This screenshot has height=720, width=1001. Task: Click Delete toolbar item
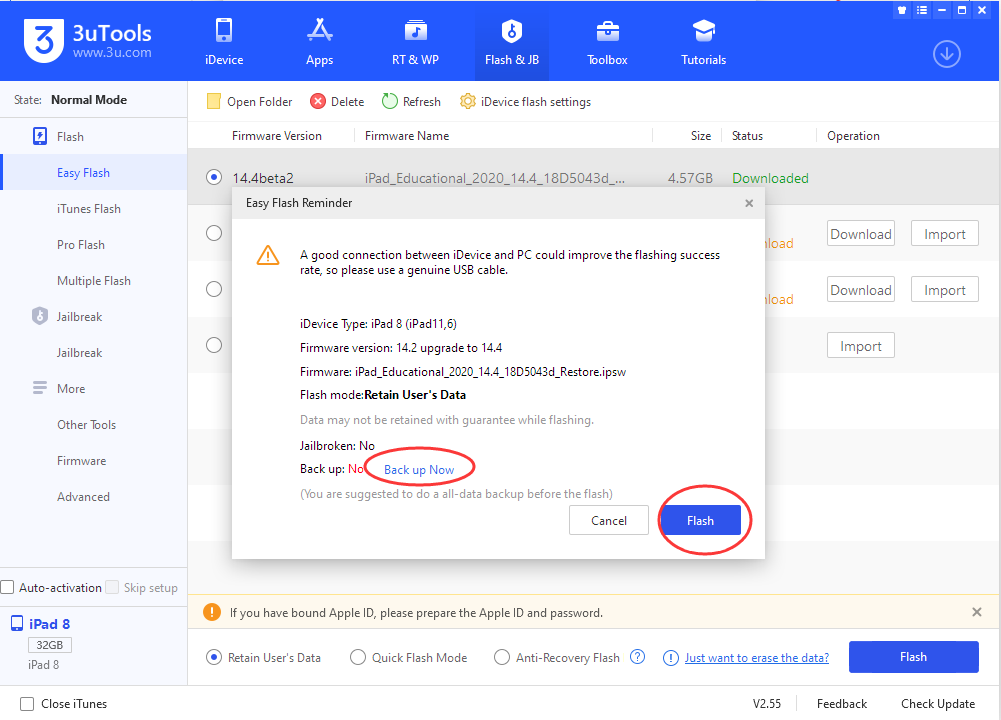click(x=337, y=101)
